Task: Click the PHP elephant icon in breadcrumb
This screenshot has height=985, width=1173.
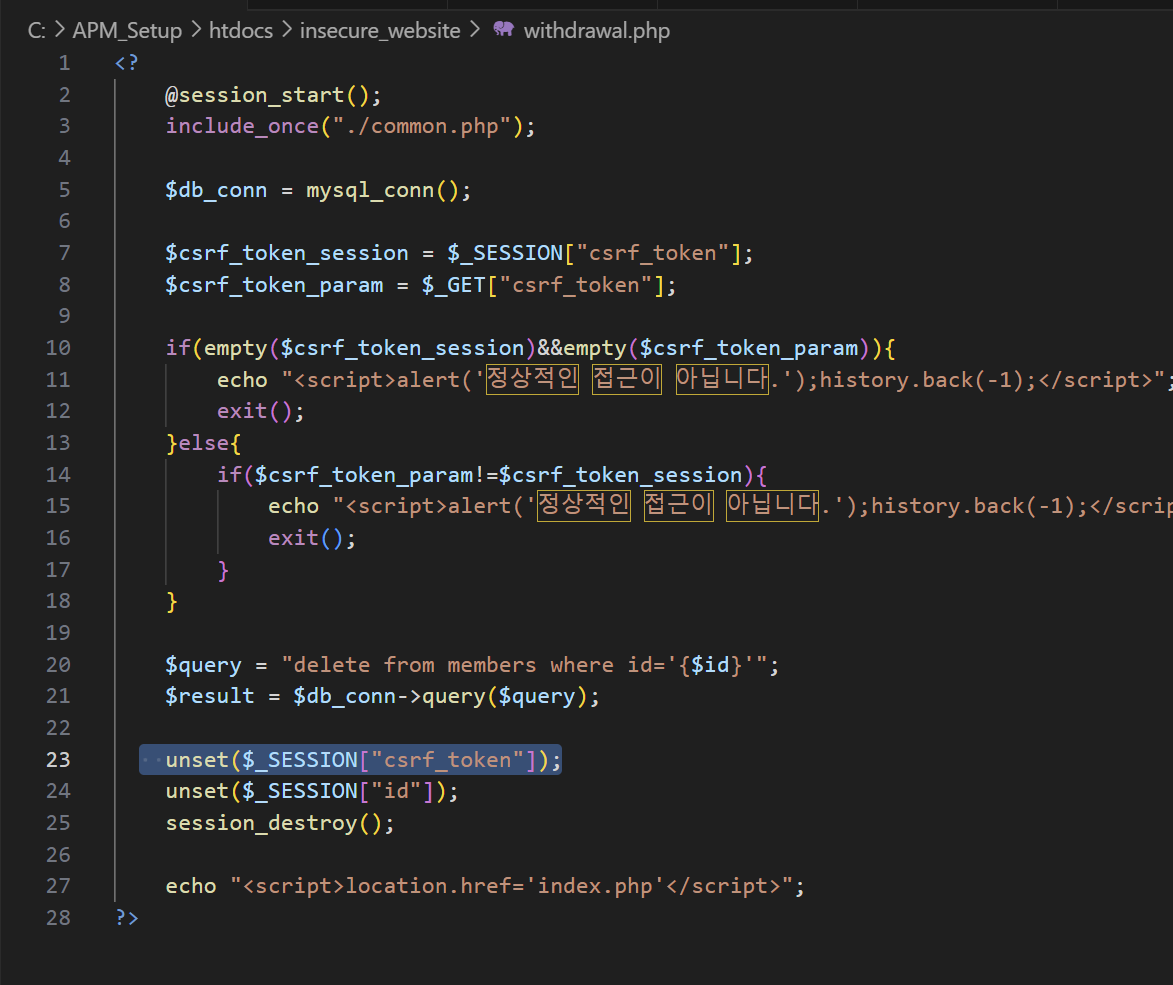Action: 503,30
